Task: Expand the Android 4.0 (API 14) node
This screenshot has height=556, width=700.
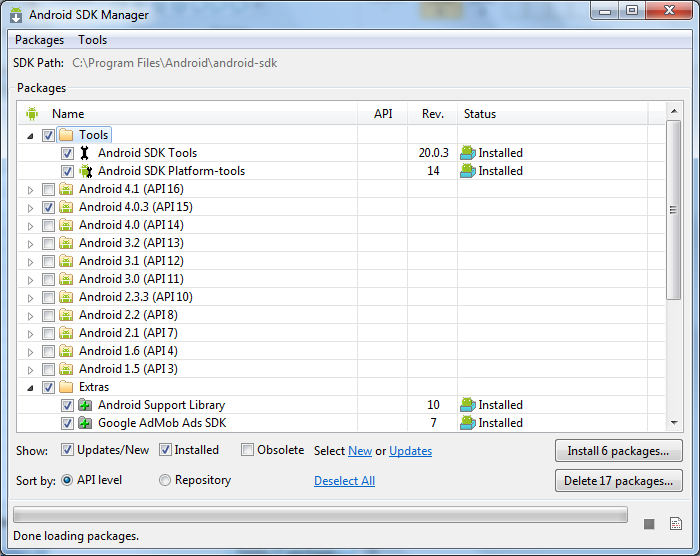Action: [x=30, y=226]
